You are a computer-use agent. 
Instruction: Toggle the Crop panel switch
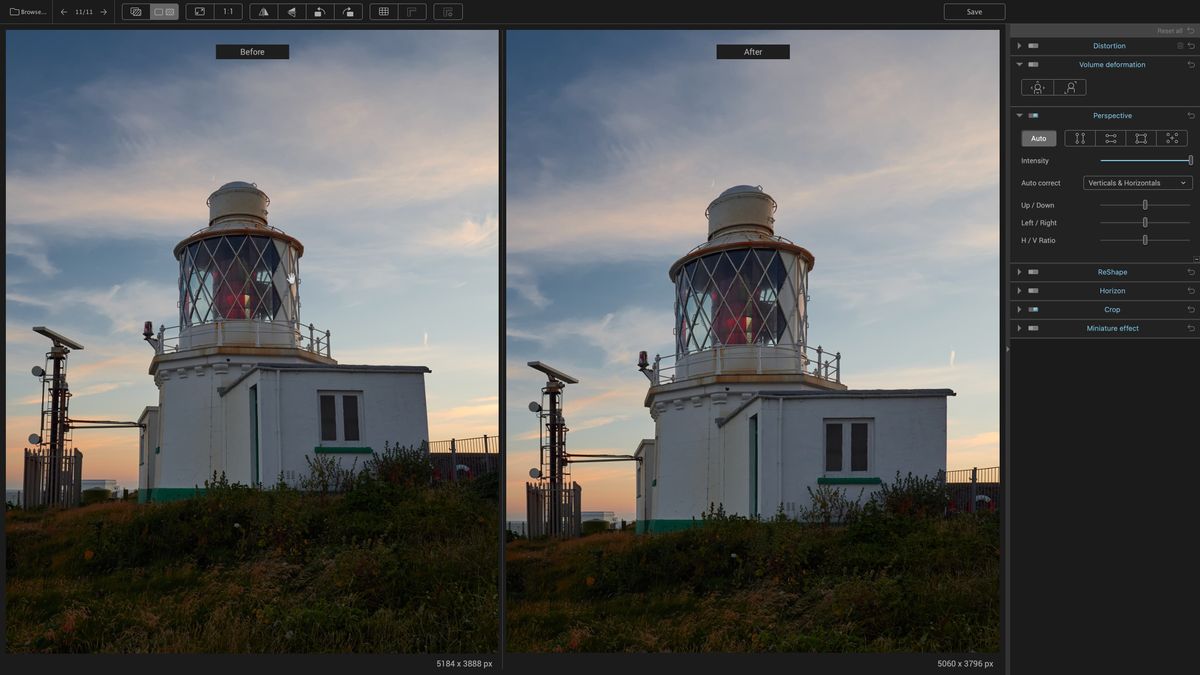(1033, 309)
